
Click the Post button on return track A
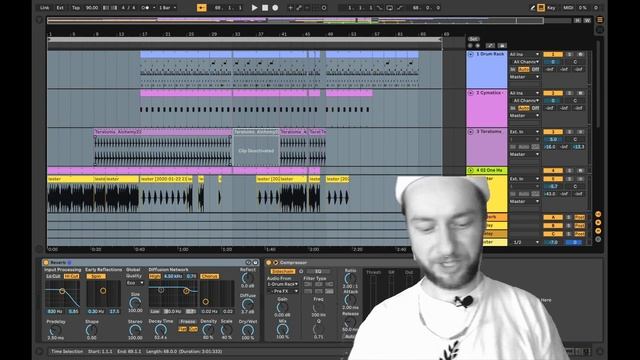click(x=580, y=218)
